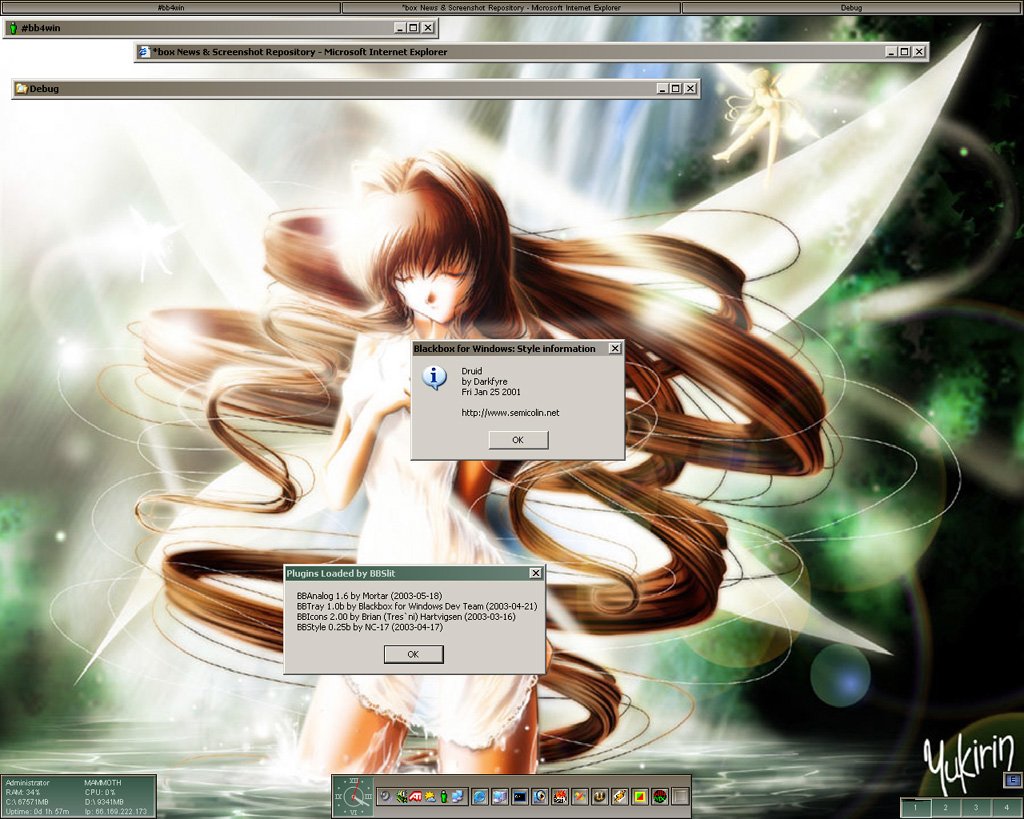Click the 'BBStyle 0.25b by NC-17' line
Image resolution: width=1024 pixels, height=819 pixels.
pyautogui.click(x=370, y=627)
